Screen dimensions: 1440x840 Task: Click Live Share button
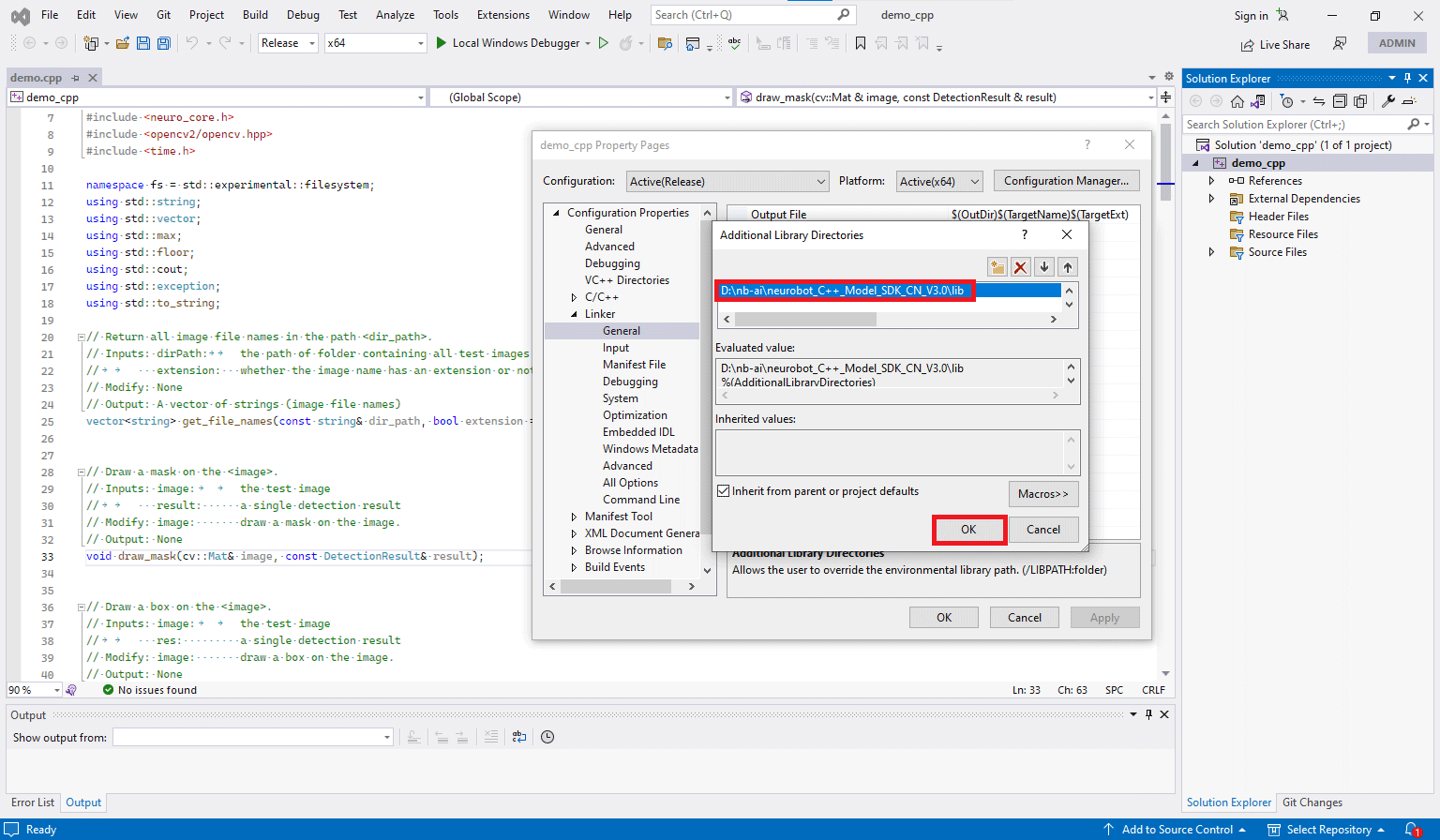coord(1276,45)
